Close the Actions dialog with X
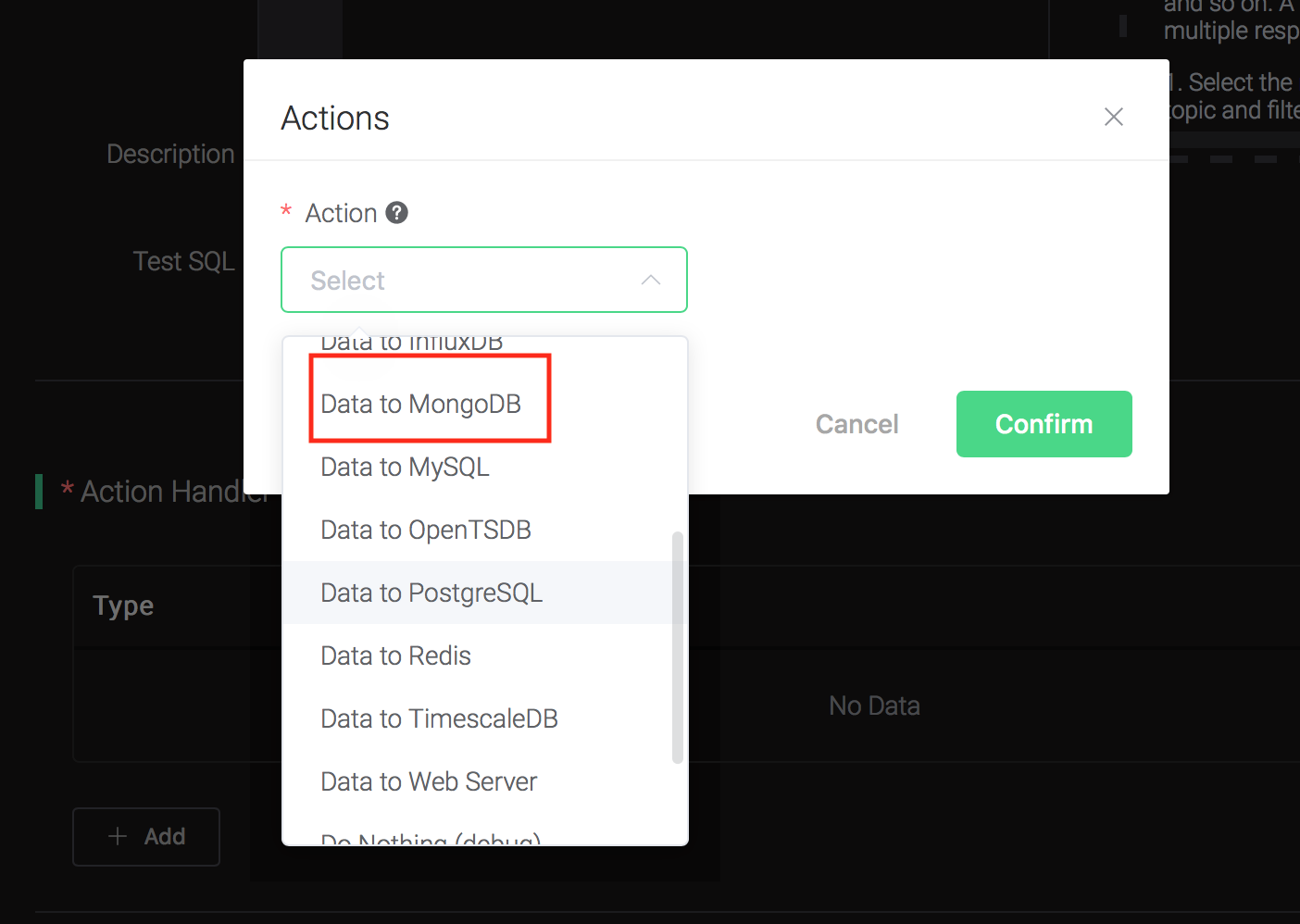 [1113, 117]
